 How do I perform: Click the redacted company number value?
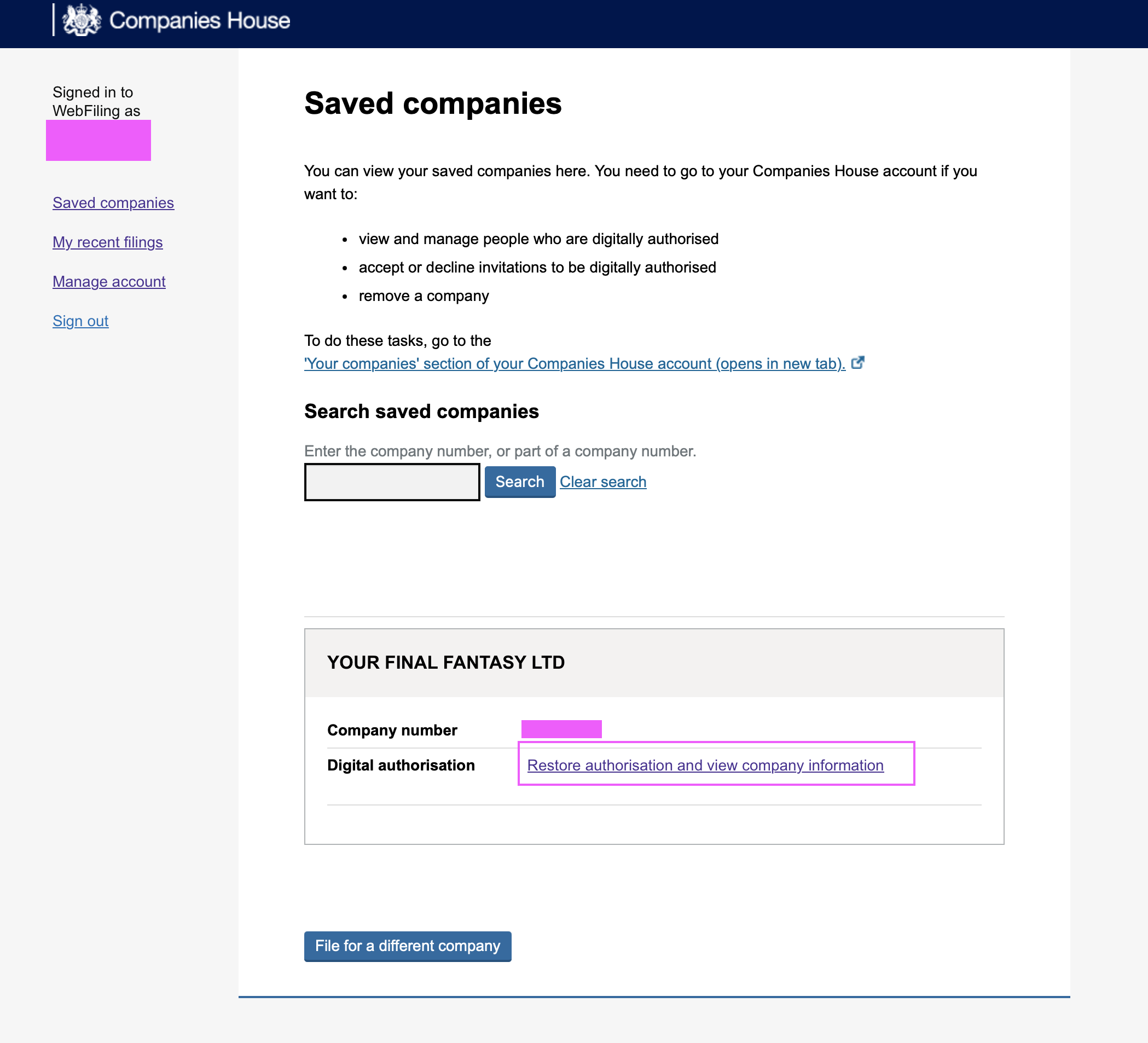(561, 729)
